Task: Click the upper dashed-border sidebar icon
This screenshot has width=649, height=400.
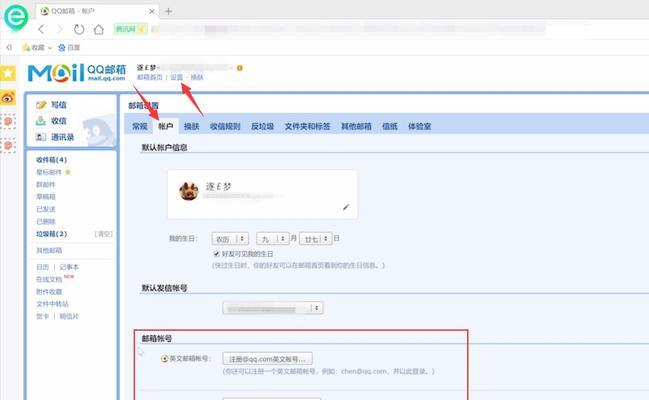Action: click(8, 122)
